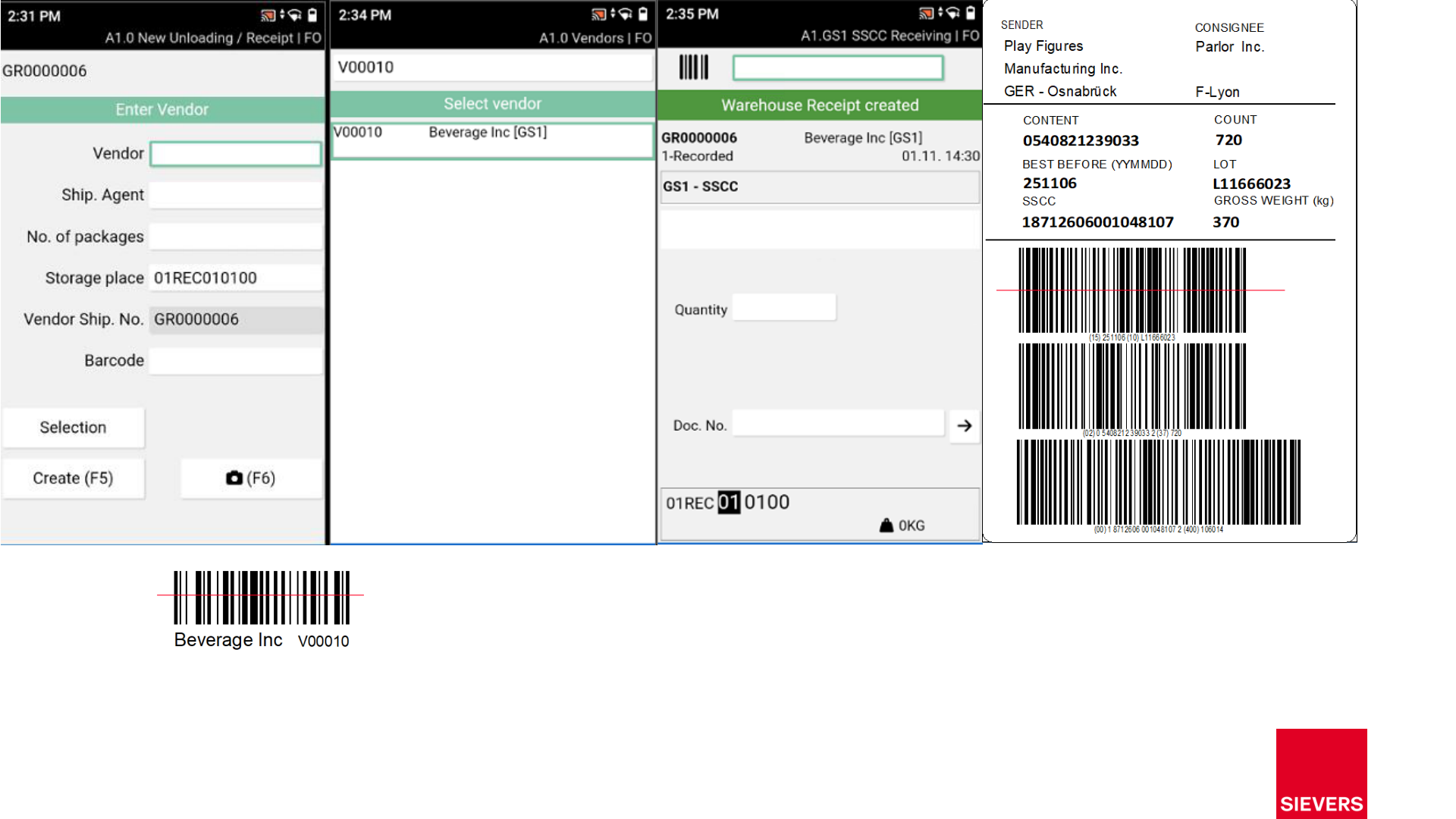Click the GS1 - SSCC header row
1456x819 pixels.
click(820, 187)
